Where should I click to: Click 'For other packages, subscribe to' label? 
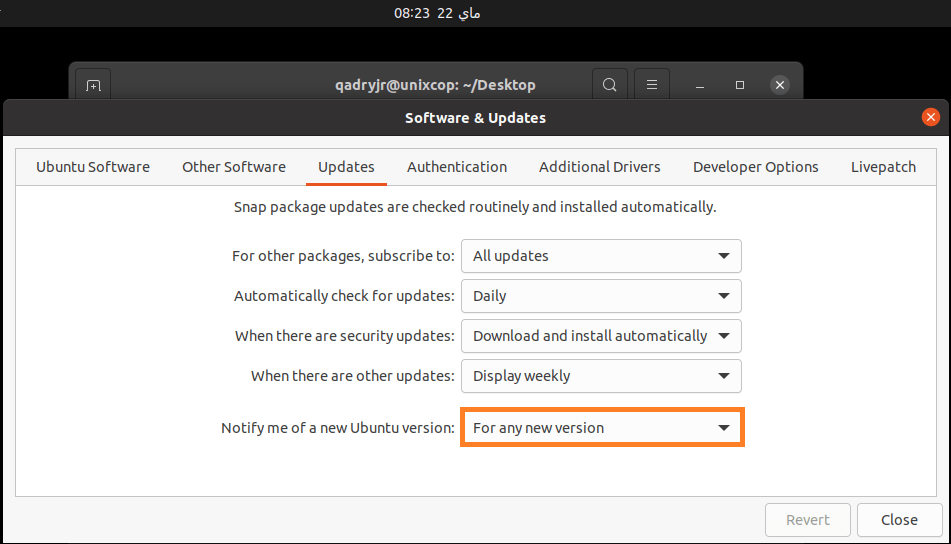pos(343,256)
